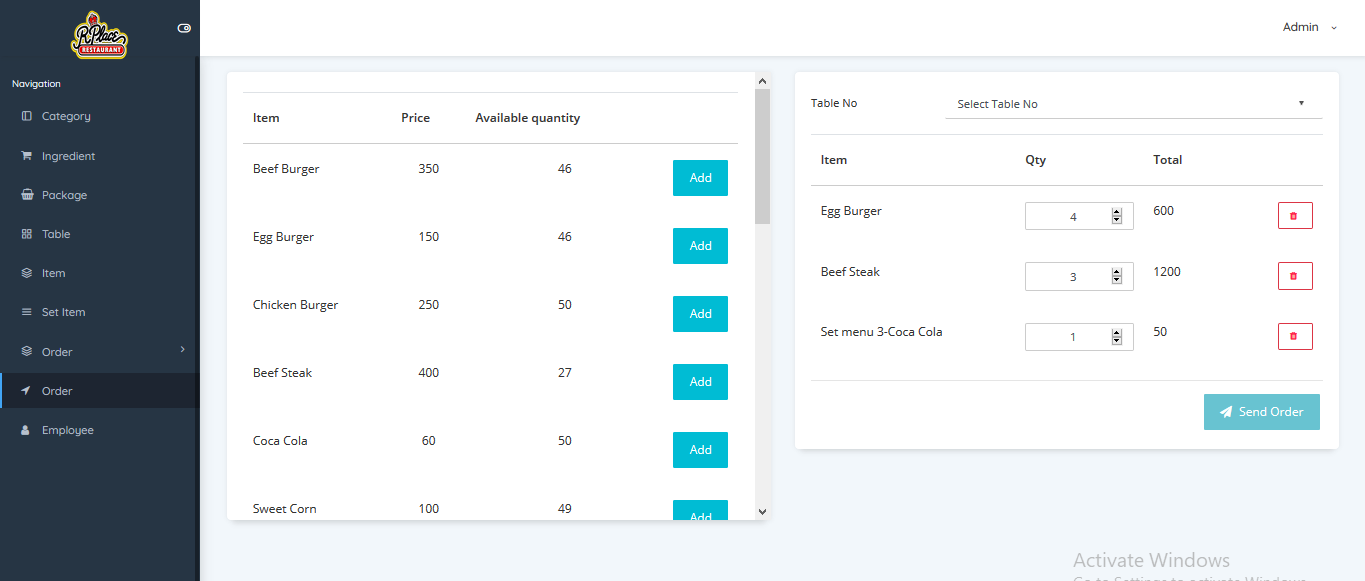Open the Select Table No dropdown

[1132, 104]
